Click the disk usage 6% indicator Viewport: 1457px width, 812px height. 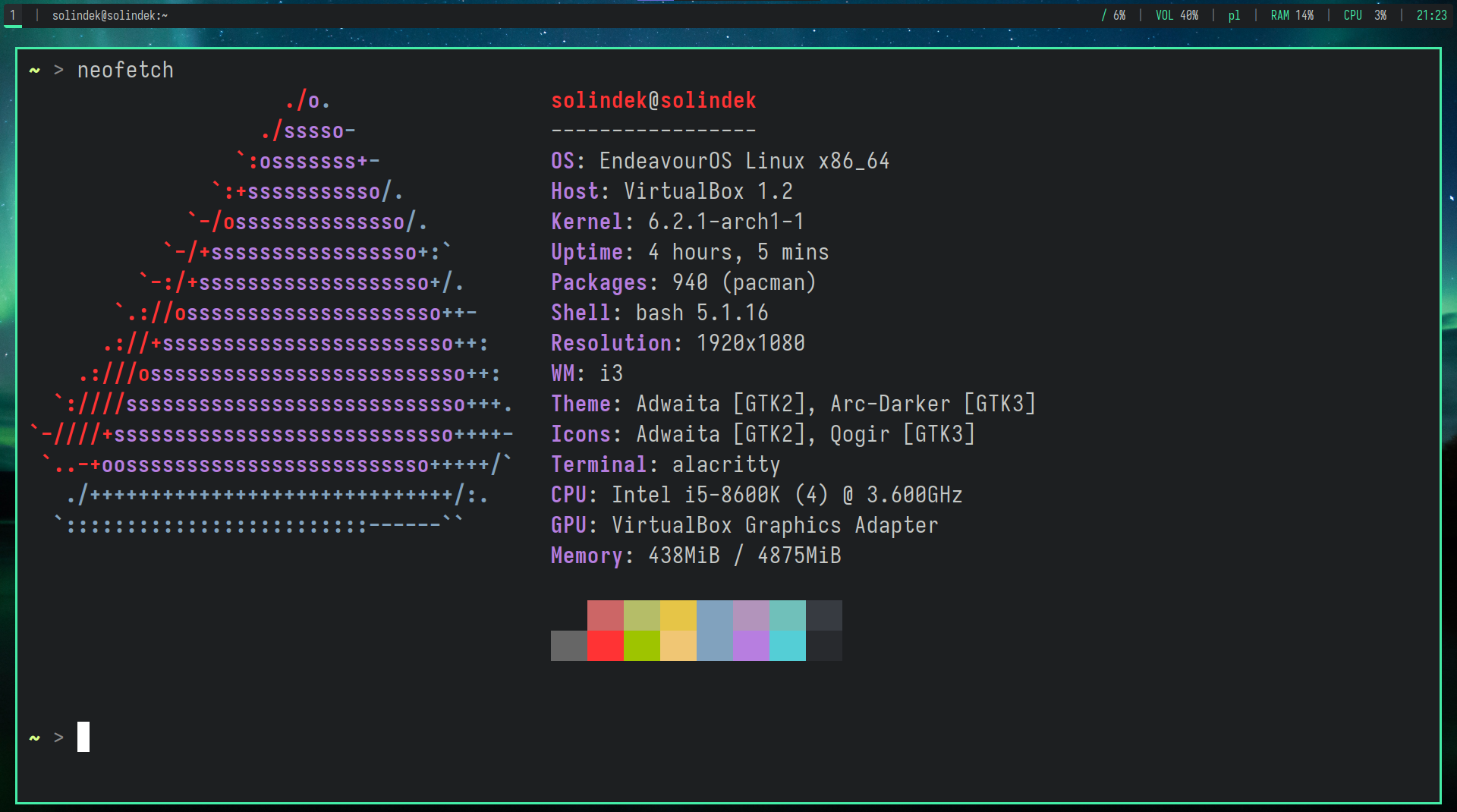point(1114,15)
